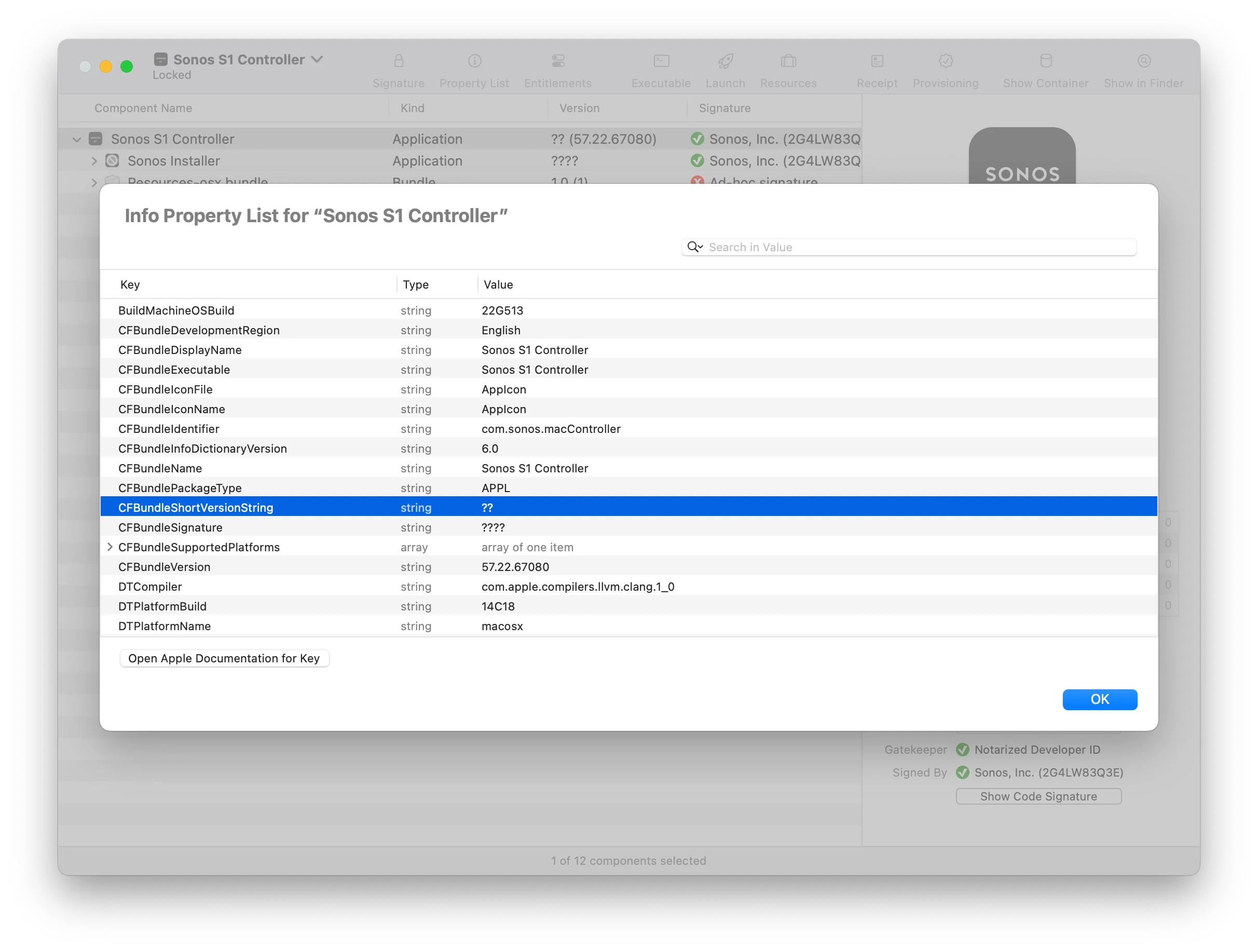Select the DTPlatformBuild row
The width and height of the screenshot is (1258, 952).
tap(628, 606)
